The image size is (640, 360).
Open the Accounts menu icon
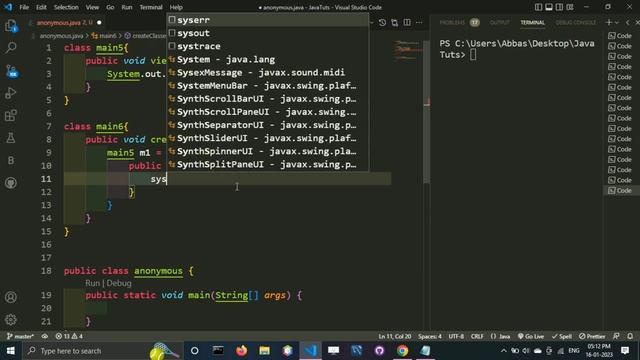point(11,297)
